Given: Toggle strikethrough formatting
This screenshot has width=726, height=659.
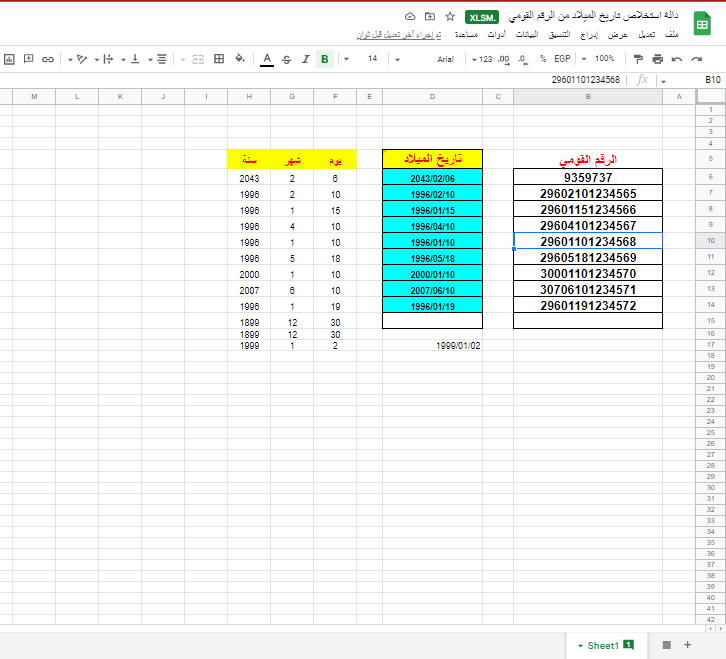Looking at the screenshot, I should pyautogui.click(x=286, y=59).
